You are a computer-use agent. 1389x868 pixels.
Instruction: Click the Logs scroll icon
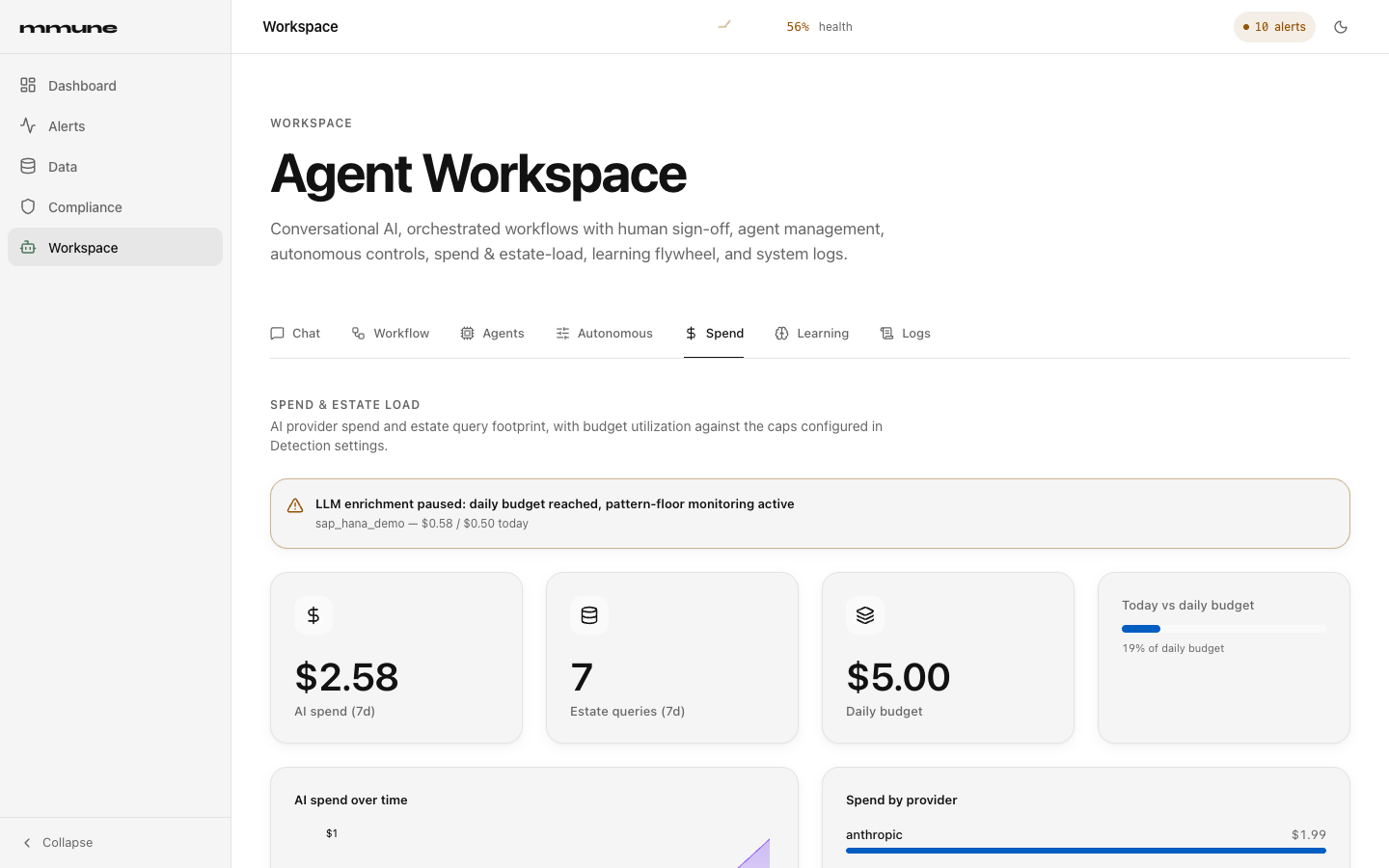pyautogui.click(x=886, y=333)
